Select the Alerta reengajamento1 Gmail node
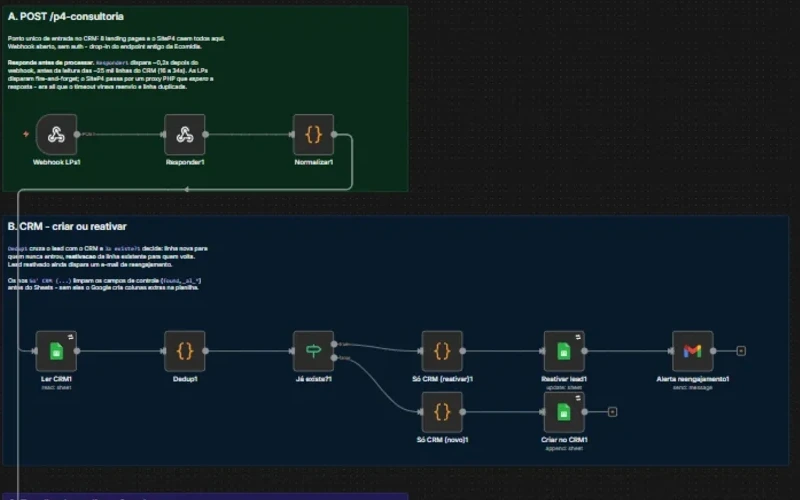 click(x=692, y=351)
